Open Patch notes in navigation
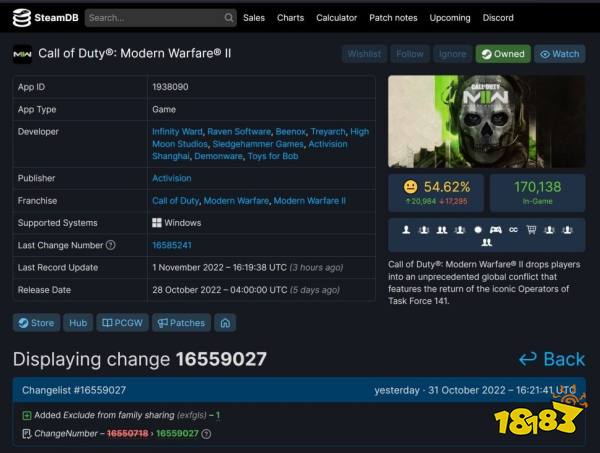The height and width of the screenshot is (453, 600). tap(393, 18)
